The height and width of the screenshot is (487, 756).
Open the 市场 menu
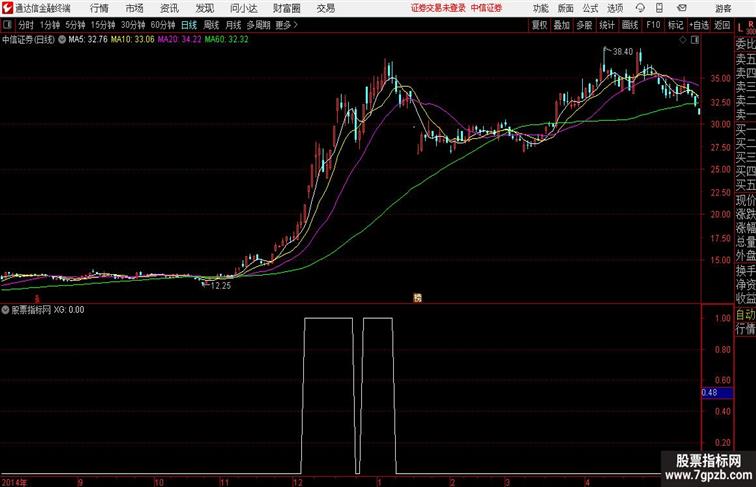[x=134, y=8]
